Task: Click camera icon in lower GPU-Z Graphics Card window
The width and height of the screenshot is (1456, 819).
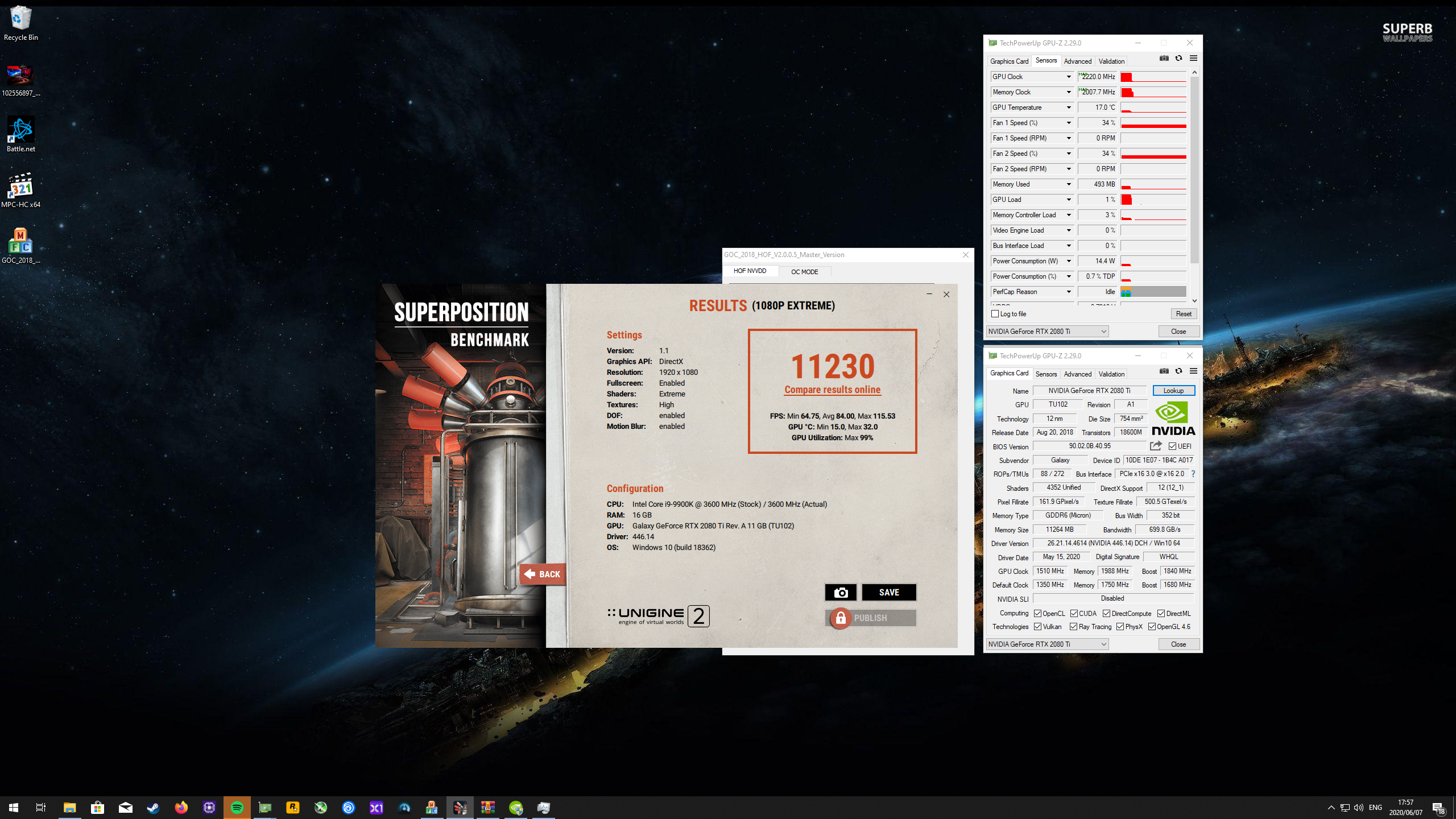Action: click(1164, 371)
